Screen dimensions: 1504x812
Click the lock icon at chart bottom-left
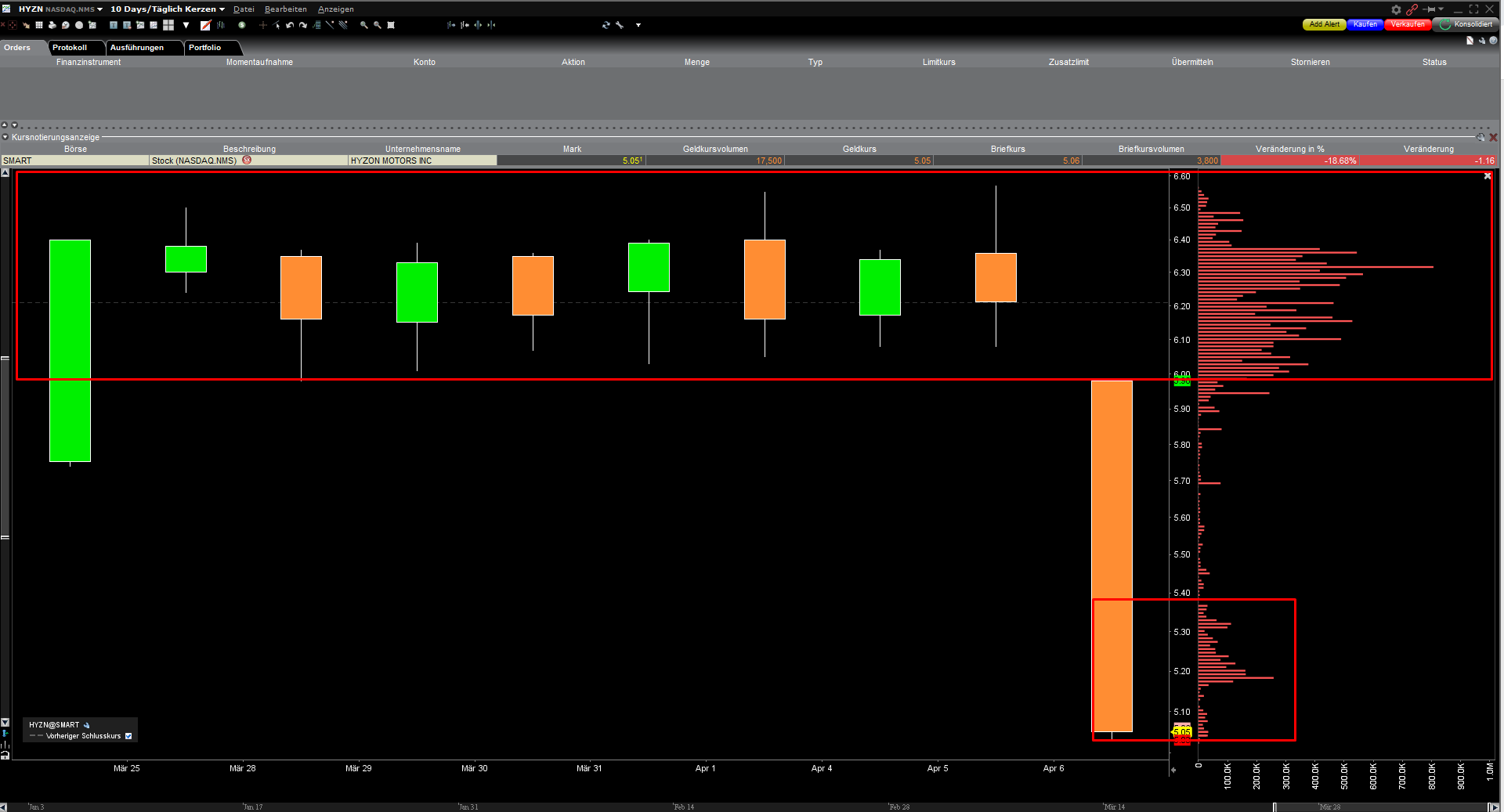tap(5, 756)
